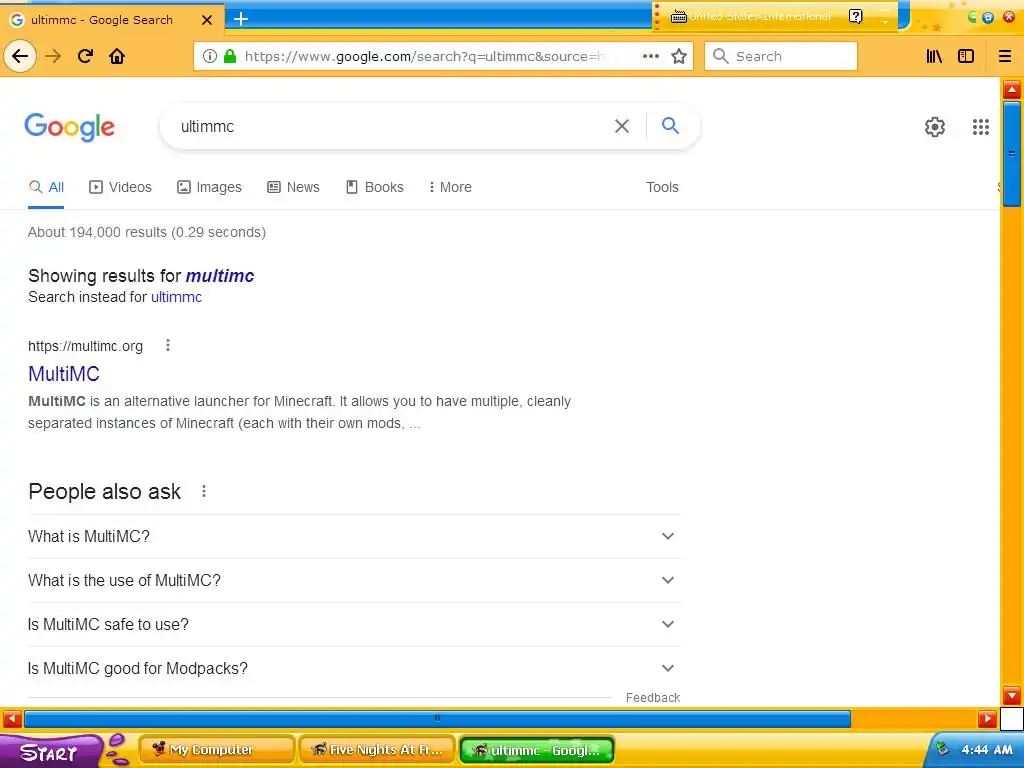The height and width of the screenshot is (768, 1024).
Task: Expand 'What is the use of MultiMC?'
Action: (x=354, y=581)
